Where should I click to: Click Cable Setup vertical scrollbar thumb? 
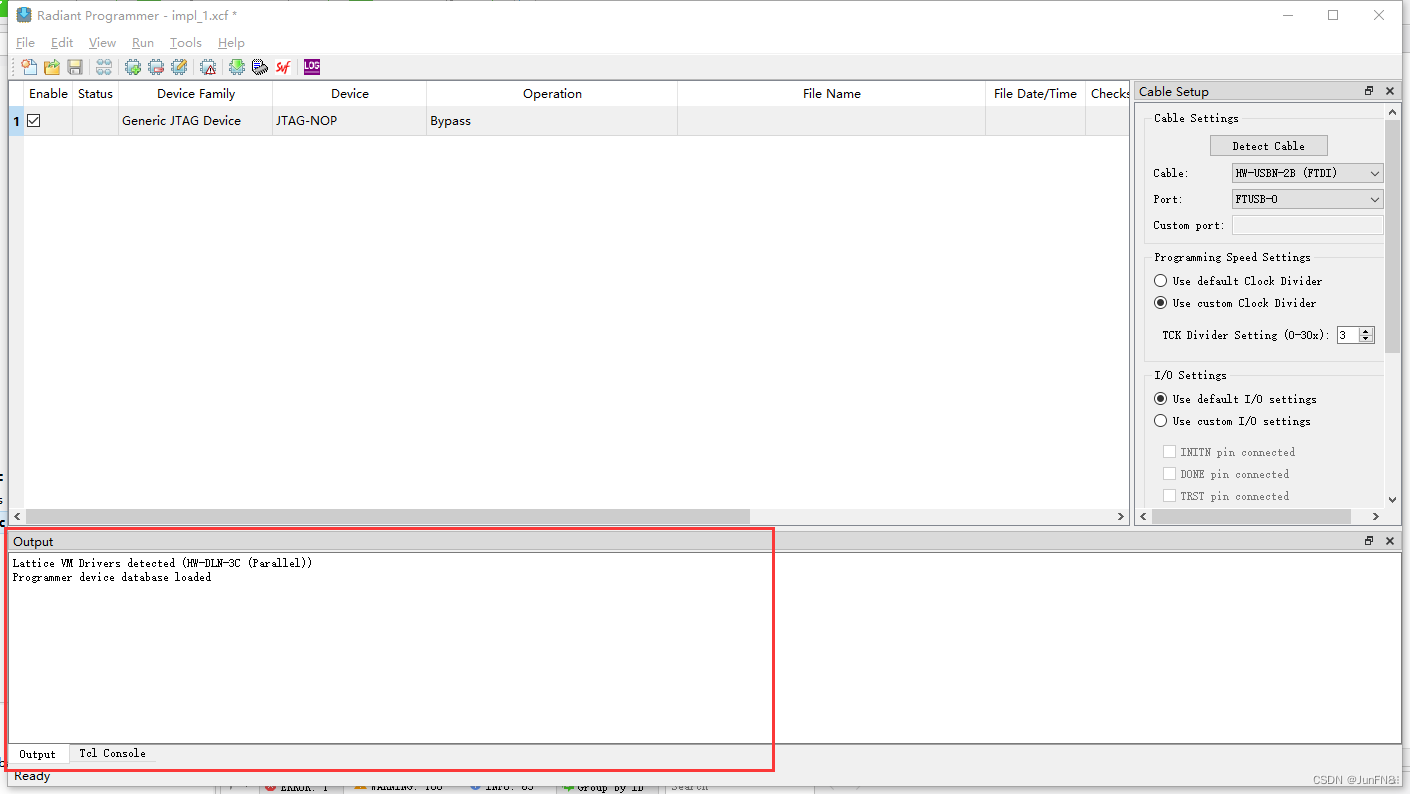(x=1392, y=236)
